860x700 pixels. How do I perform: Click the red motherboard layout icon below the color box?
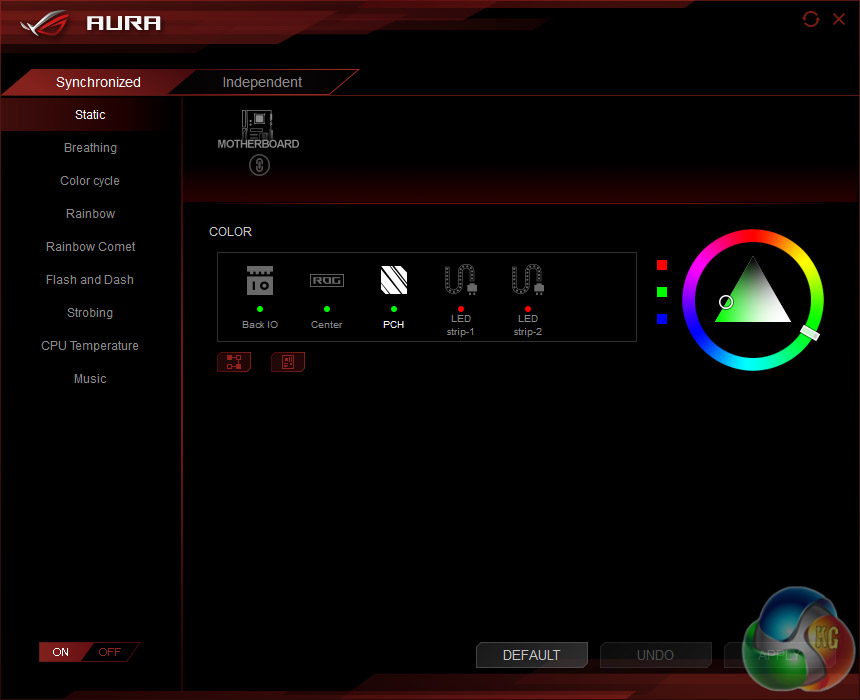tap(288, 362)
